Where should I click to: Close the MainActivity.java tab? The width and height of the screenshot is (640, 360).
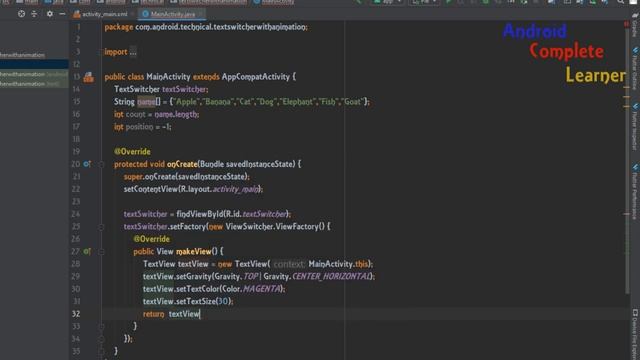pyautogui.click(x=201, y=14)
